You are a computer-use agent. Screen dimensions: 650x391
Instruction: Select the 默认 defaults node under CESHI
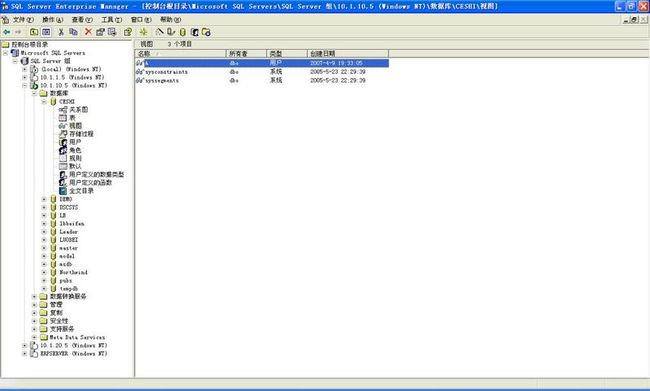point(75,166)
